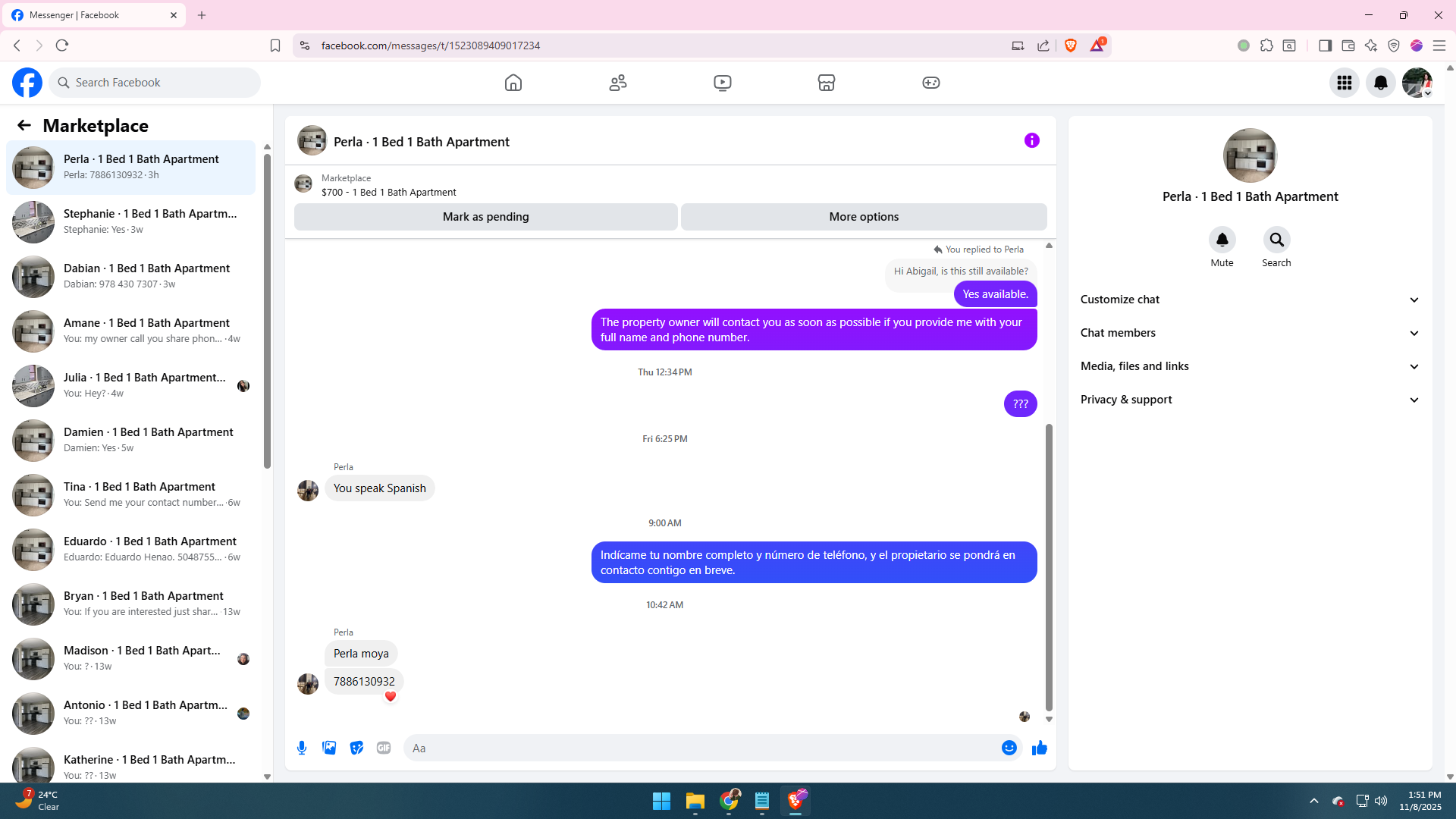Viewport: 1456px width, 819px height.
Task: Mute this conversation's notifications
Action: 1222,240
